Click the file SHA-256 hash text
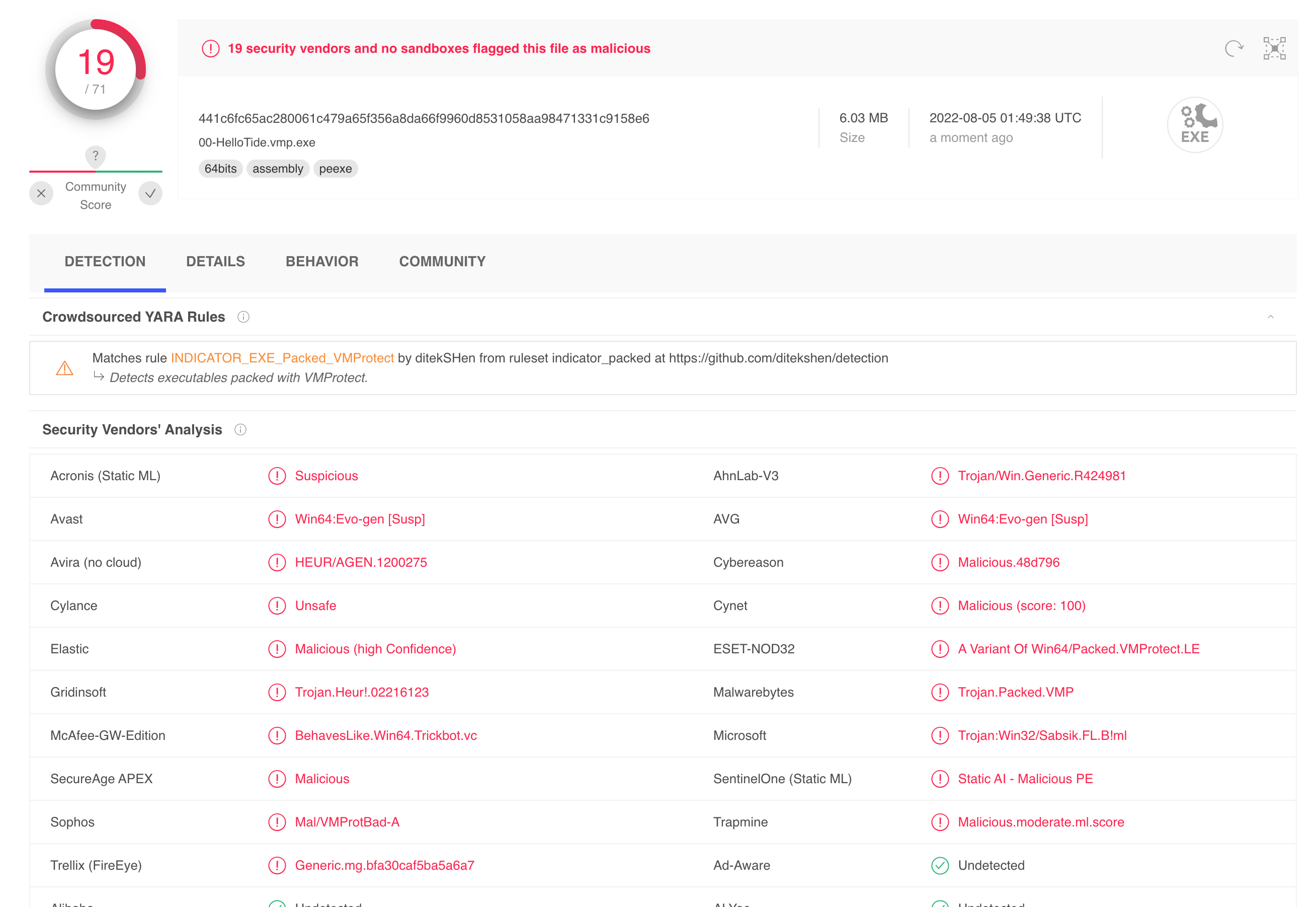The image size is (1316, 907). 424,119
